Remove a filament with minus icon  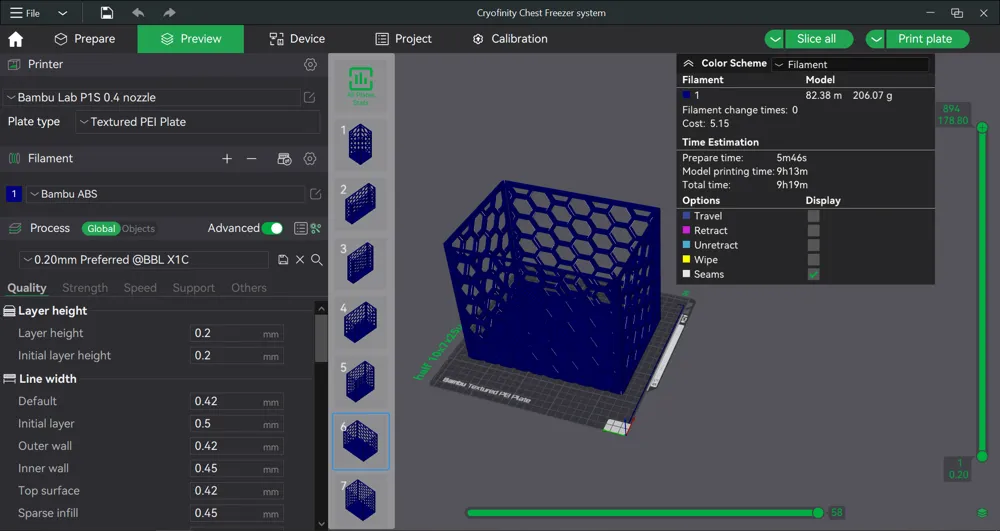[251, 159]
